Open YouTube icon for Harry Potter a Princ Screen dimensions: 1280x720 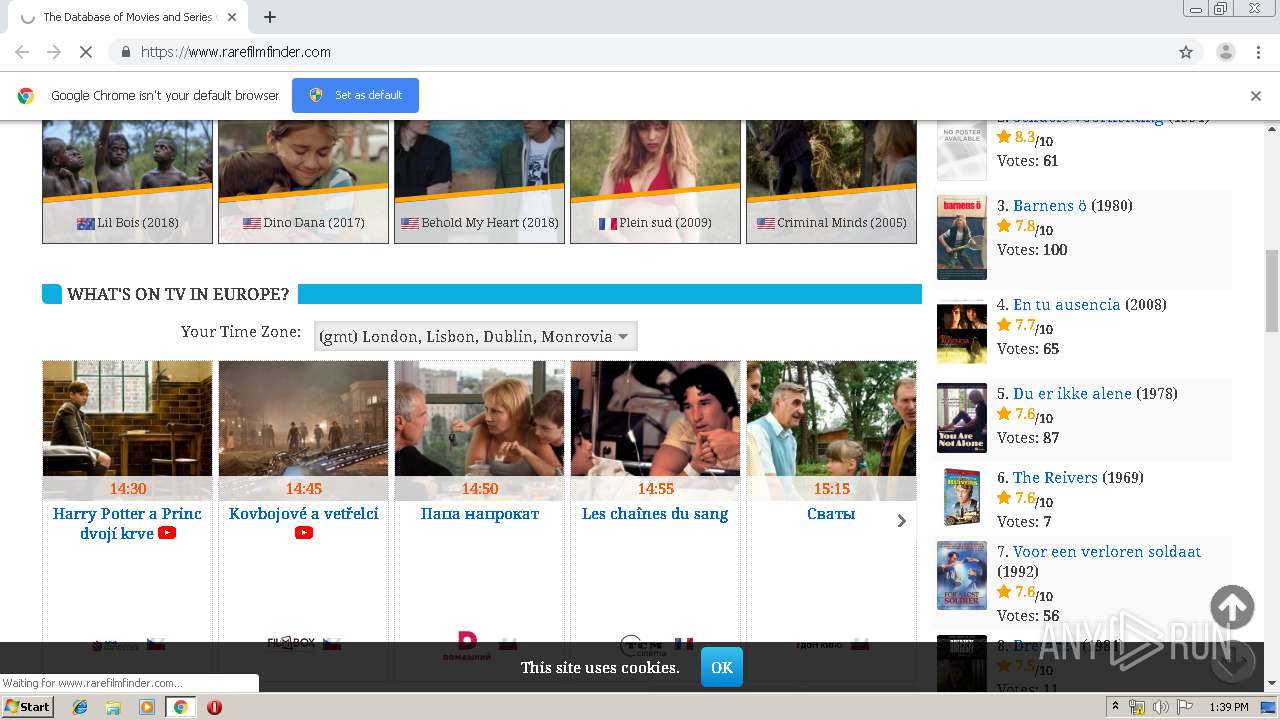tap(167, 533)
